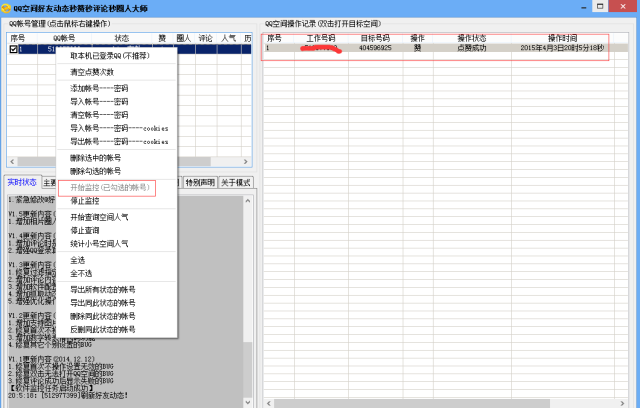
Task: Click the 圈人 column header
Action: click(x=184, y=38)
